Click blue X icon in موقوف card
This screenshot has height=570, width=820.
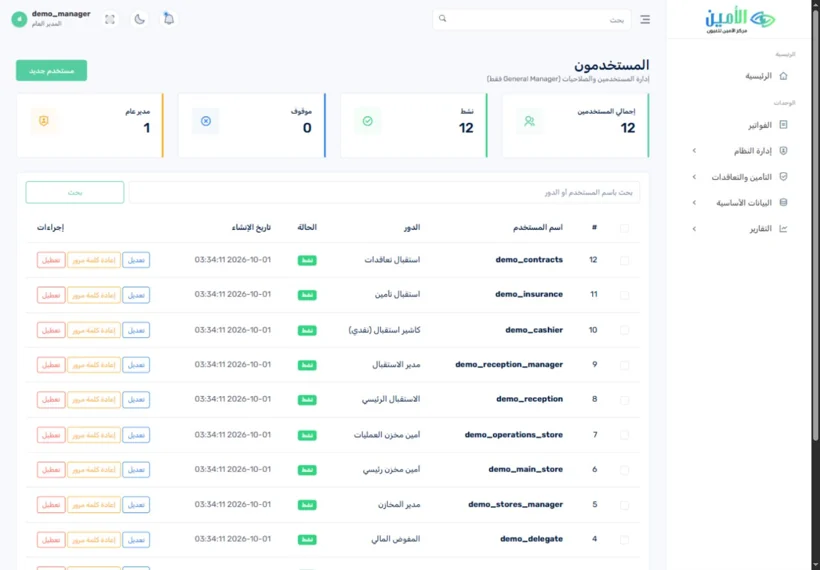click(206, 121)
